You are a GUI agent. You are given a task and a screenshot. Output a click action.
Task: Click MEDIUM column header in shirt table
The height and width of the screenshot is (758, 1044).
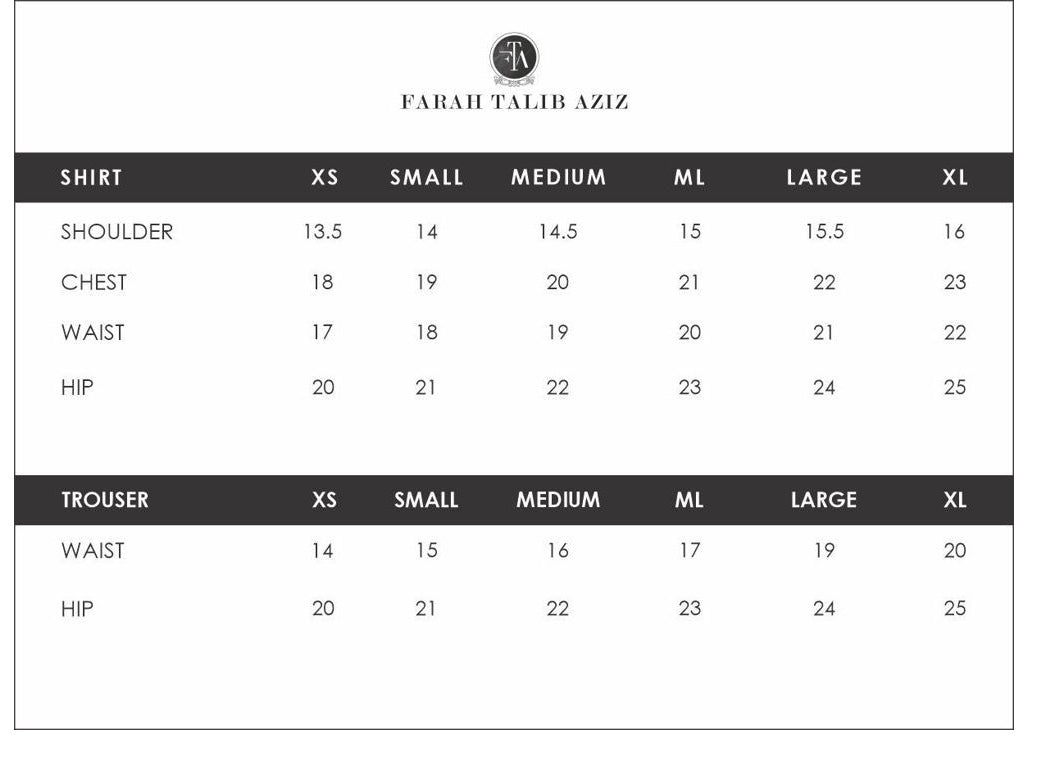[x=558, y=178]
